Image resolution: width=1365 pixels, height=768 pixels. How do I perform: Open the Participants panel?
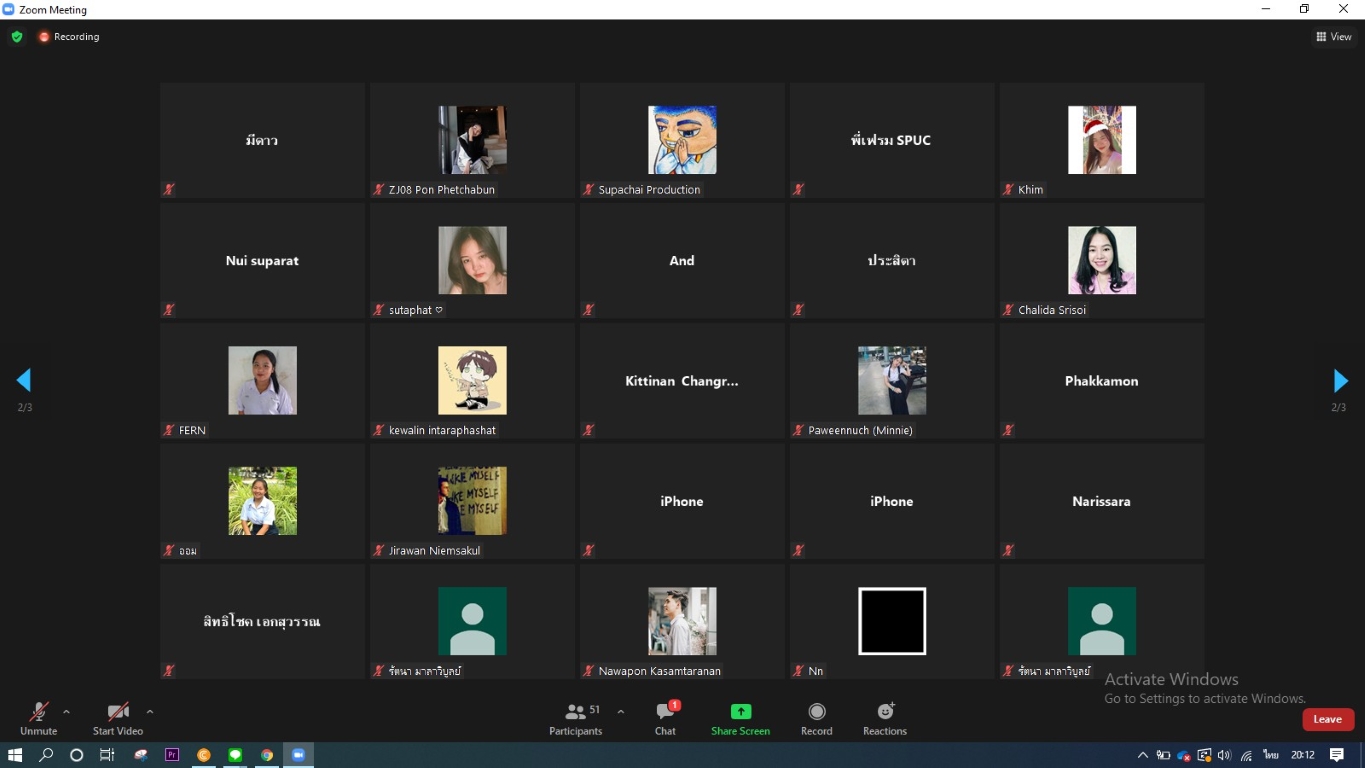(x=576, y=718)
